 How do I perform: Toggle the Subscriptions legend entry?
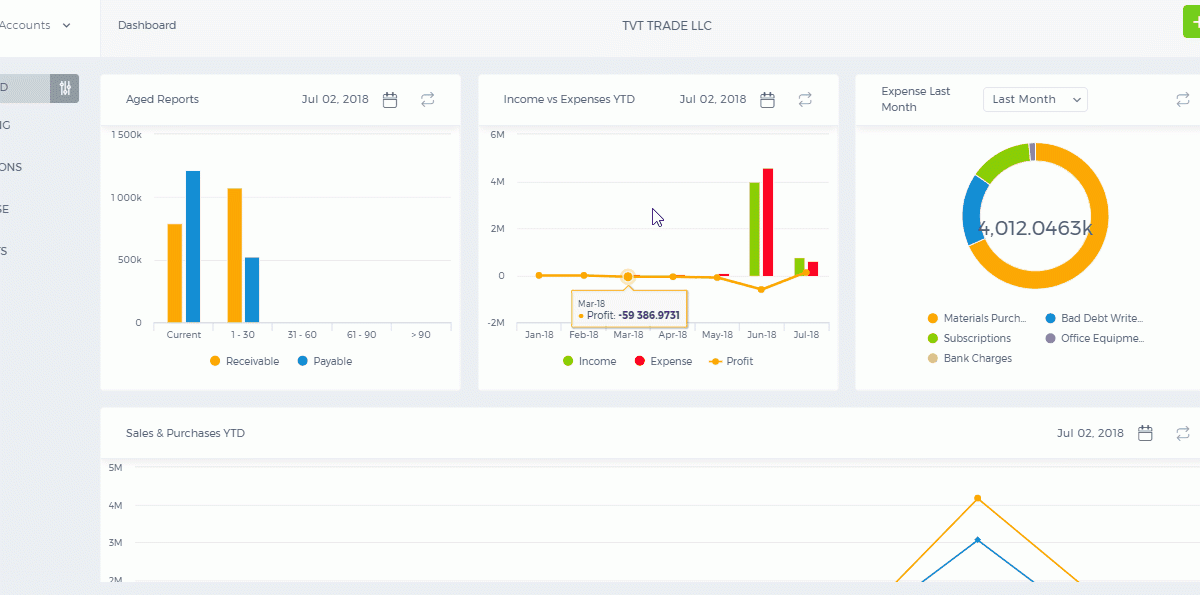coord(969,338)
